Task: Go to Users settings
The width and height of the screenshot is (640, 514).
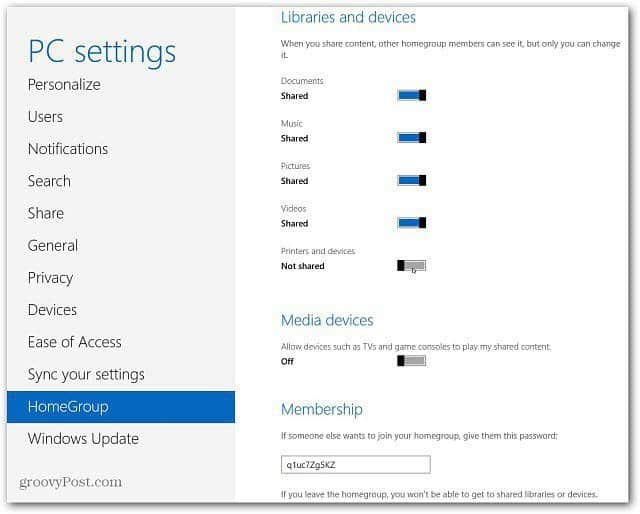Action: pyautogui.click(x=45, y=117)
